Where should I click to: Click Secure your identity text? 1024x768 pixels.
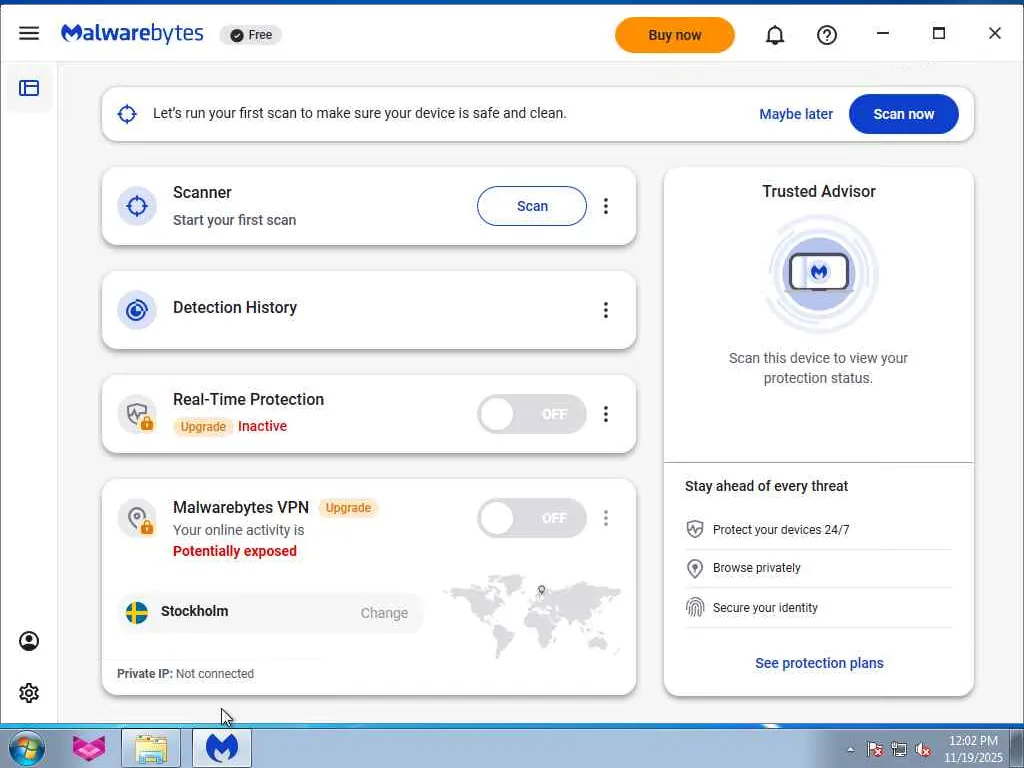coord(765,607)
